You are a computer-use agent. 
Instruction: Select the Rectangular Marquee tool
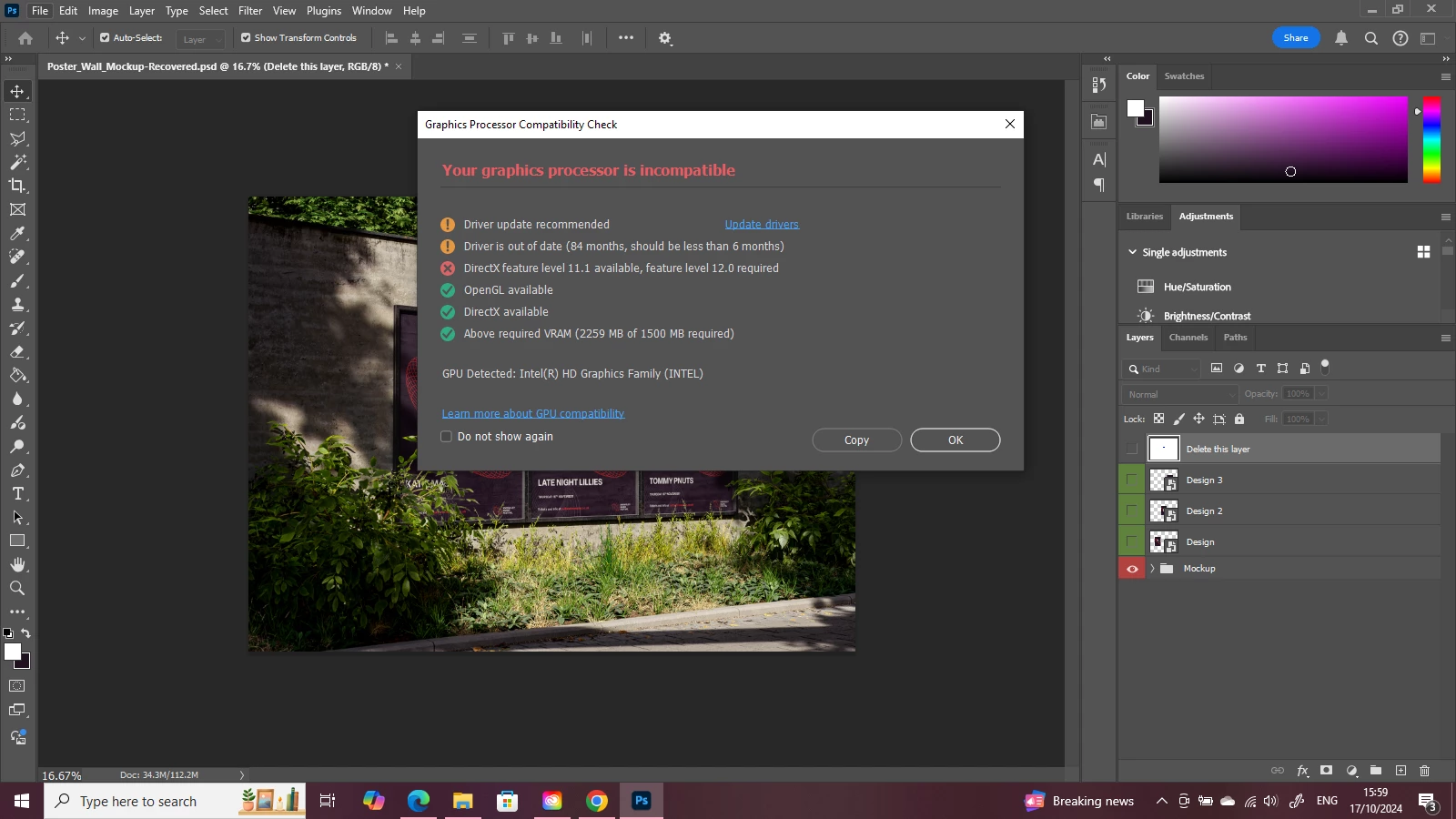[17, 115]
